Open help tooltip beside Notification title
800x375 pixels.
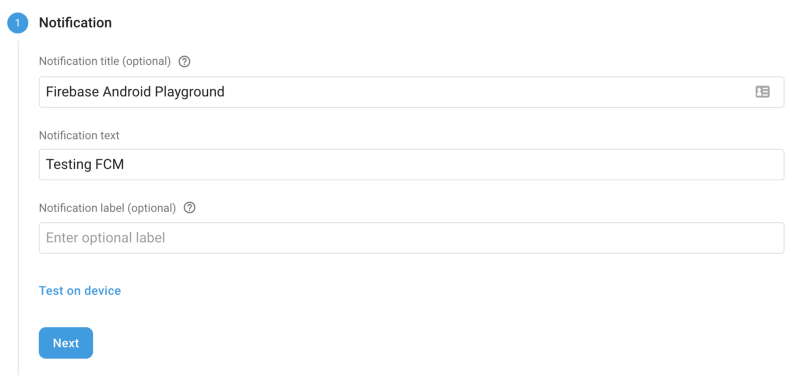pyautogui.click(x=185, y=62)
